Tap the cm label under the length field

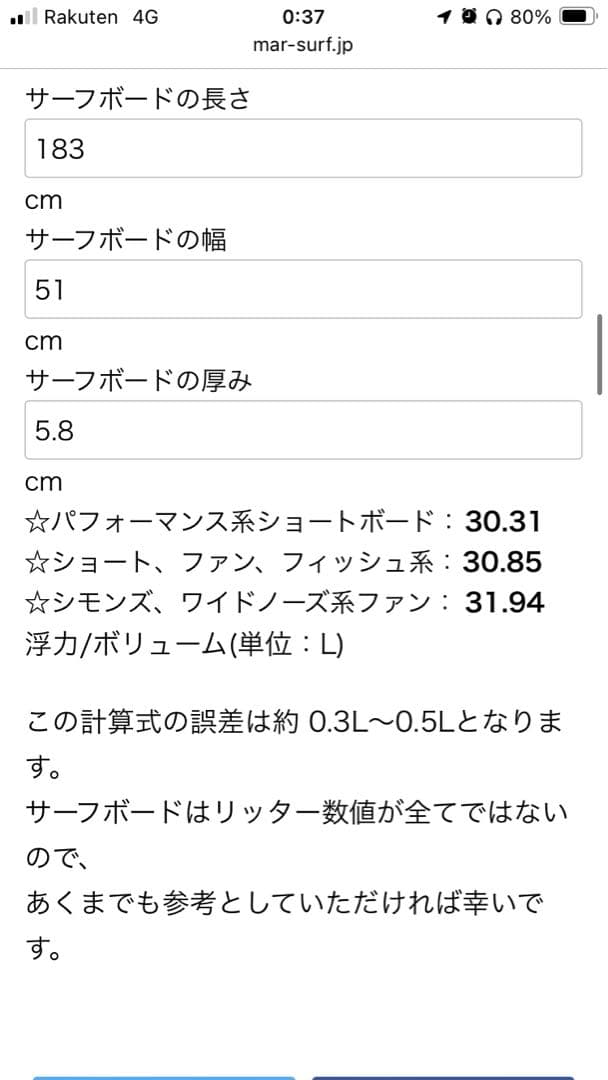click(x=43, y=200)
